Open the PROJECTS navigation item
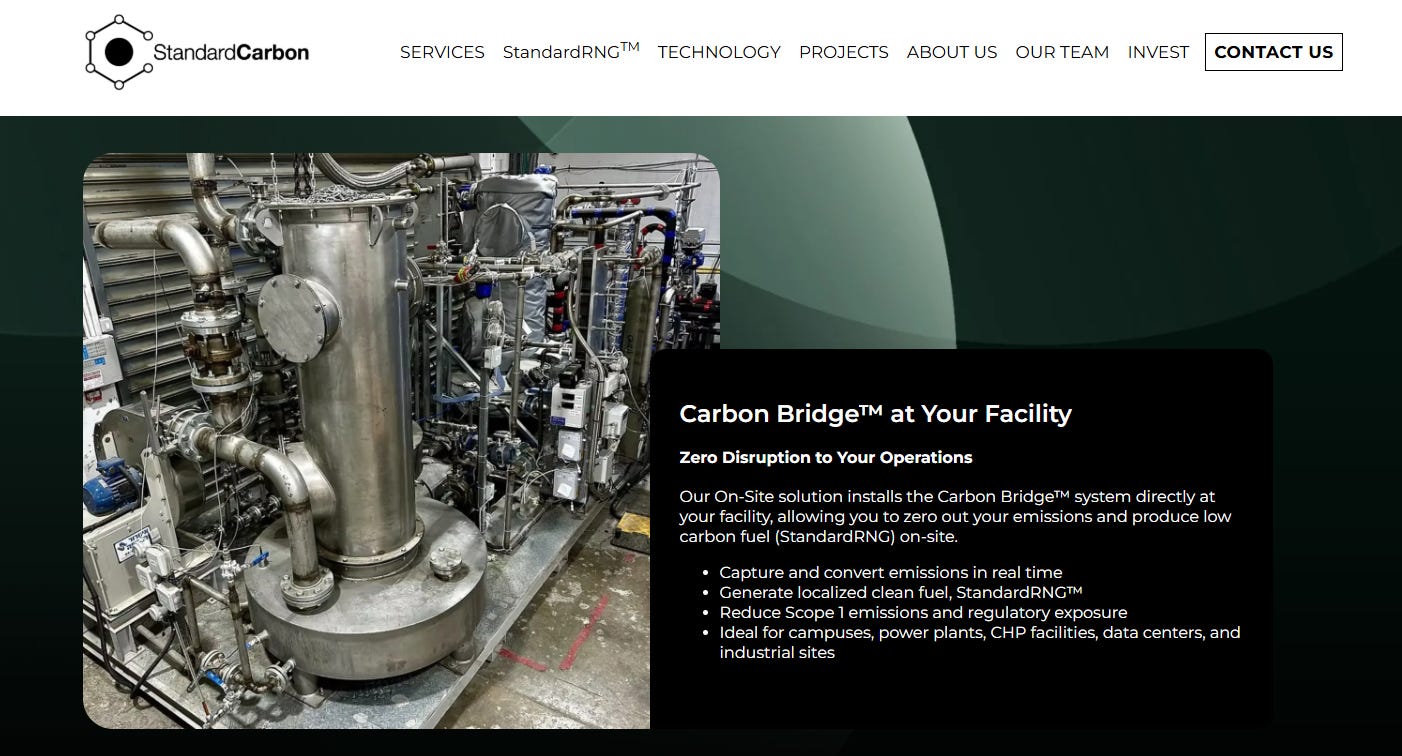The width and height of the screenshot is (1402, 756). [x=844, y=52]
